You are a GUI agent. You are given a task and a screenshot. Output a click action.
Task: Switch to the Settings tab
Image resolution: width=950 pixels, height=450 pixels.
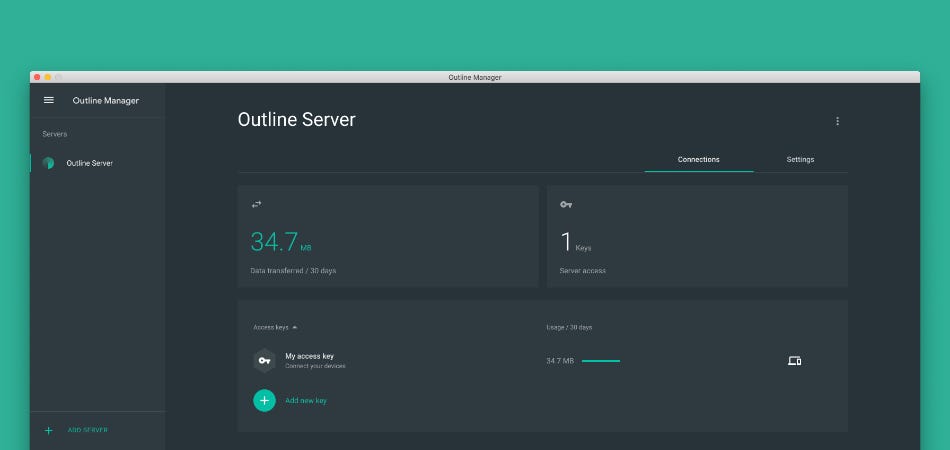pos(800,160)
